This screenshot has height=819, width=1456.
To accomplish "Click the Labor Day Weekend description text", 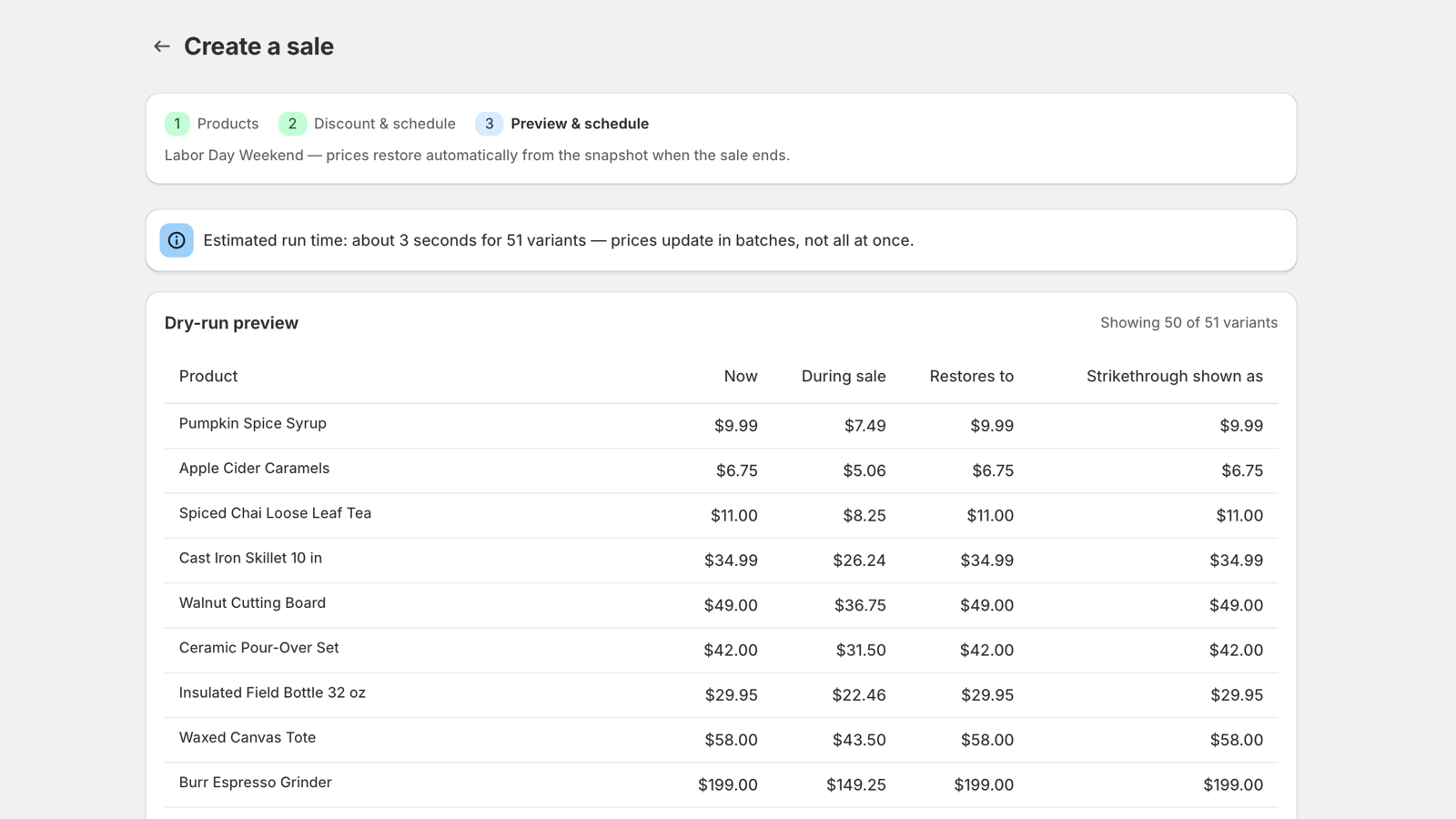I will pos(477,156).
